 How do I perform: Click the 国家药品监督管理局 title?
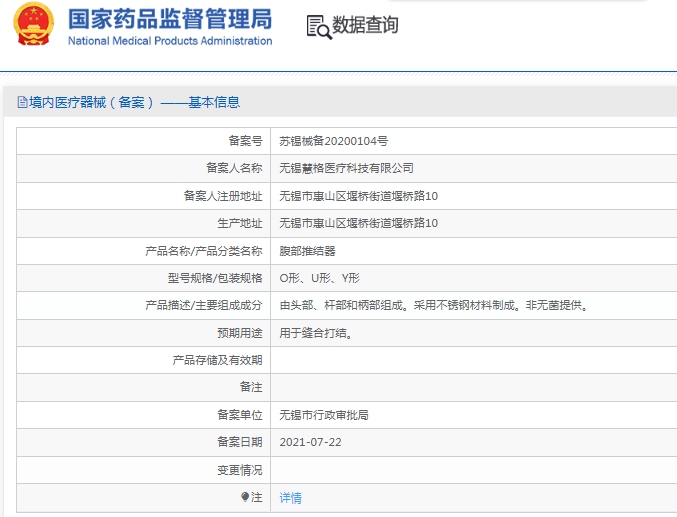point(170,19)
